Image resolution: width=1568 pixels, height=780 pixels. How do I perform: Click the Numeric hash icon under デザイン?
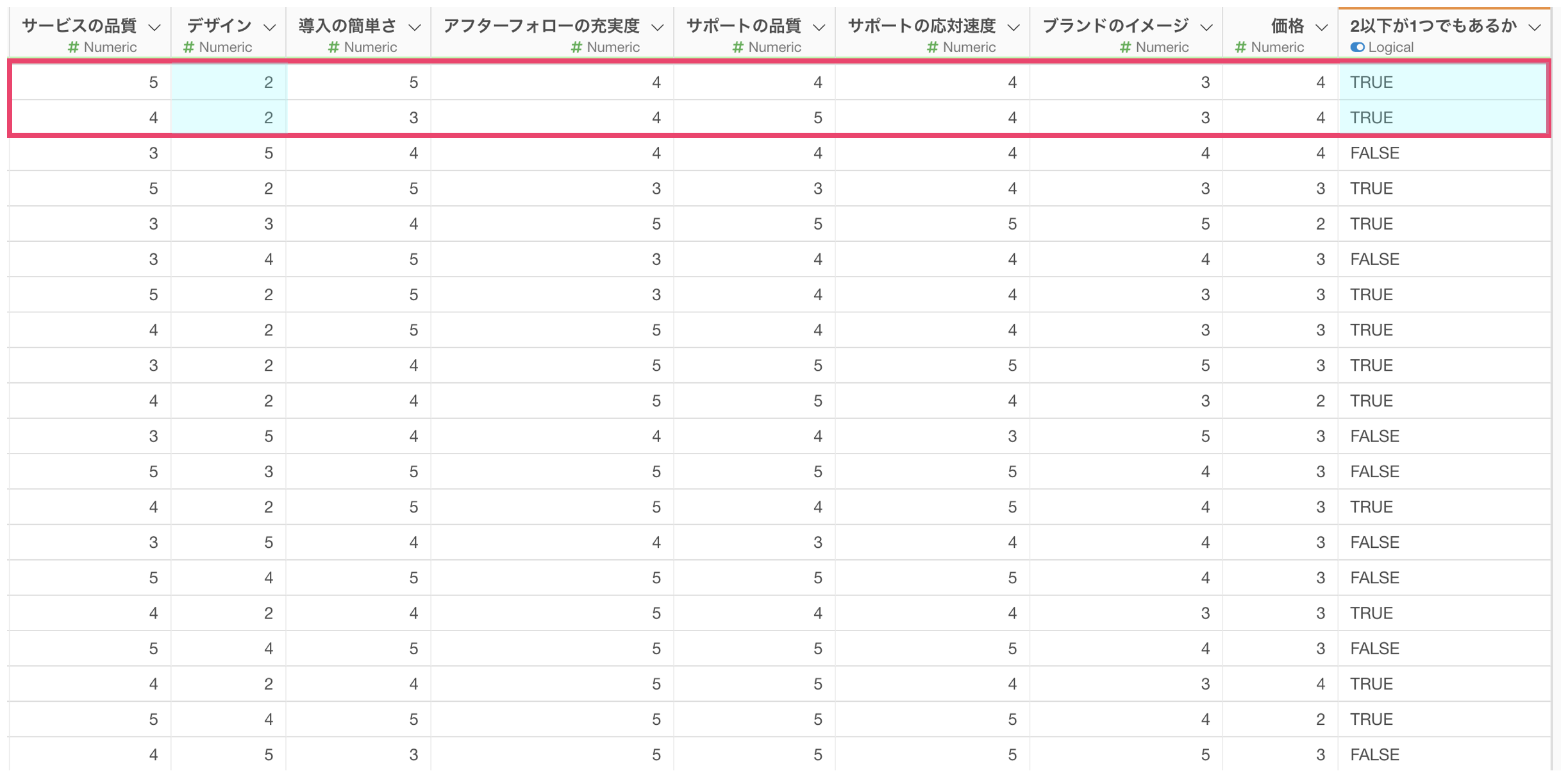pyautogui.click(x=188, y=47)
